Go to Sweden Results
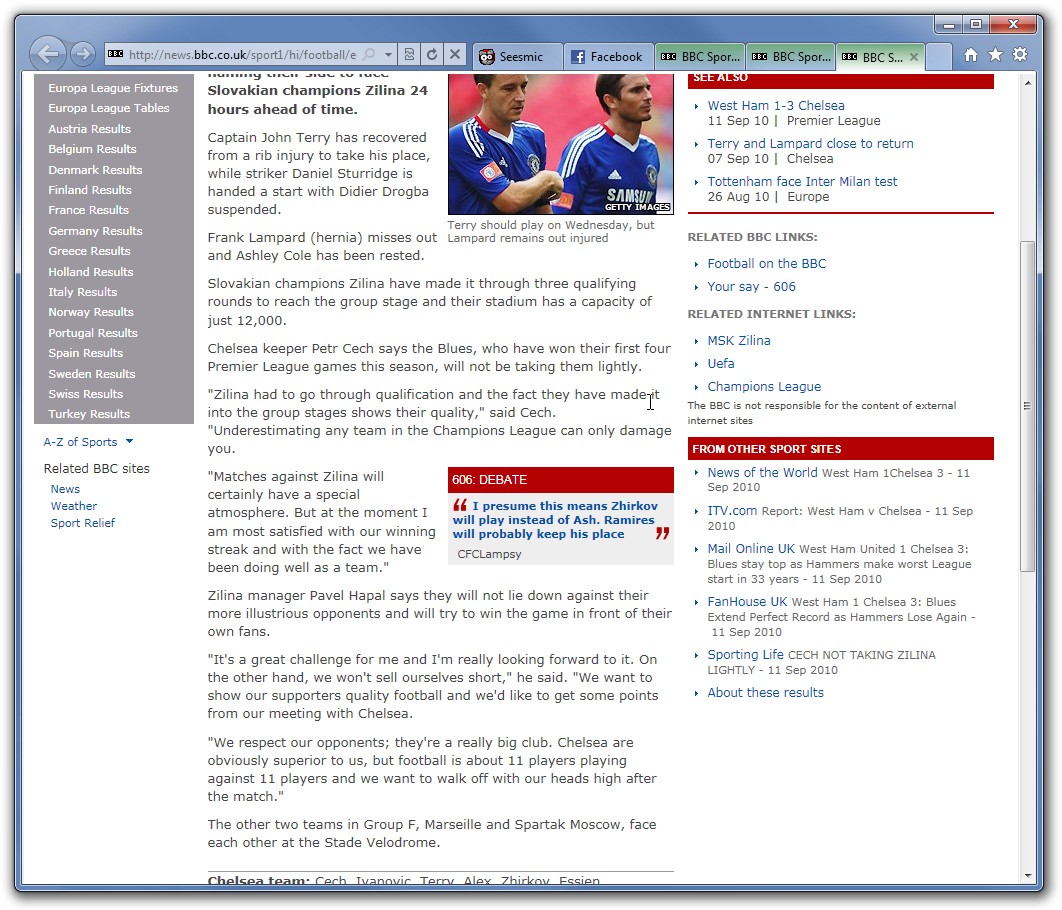This screenshot has height=910, width=1062. tap(92, 374)
